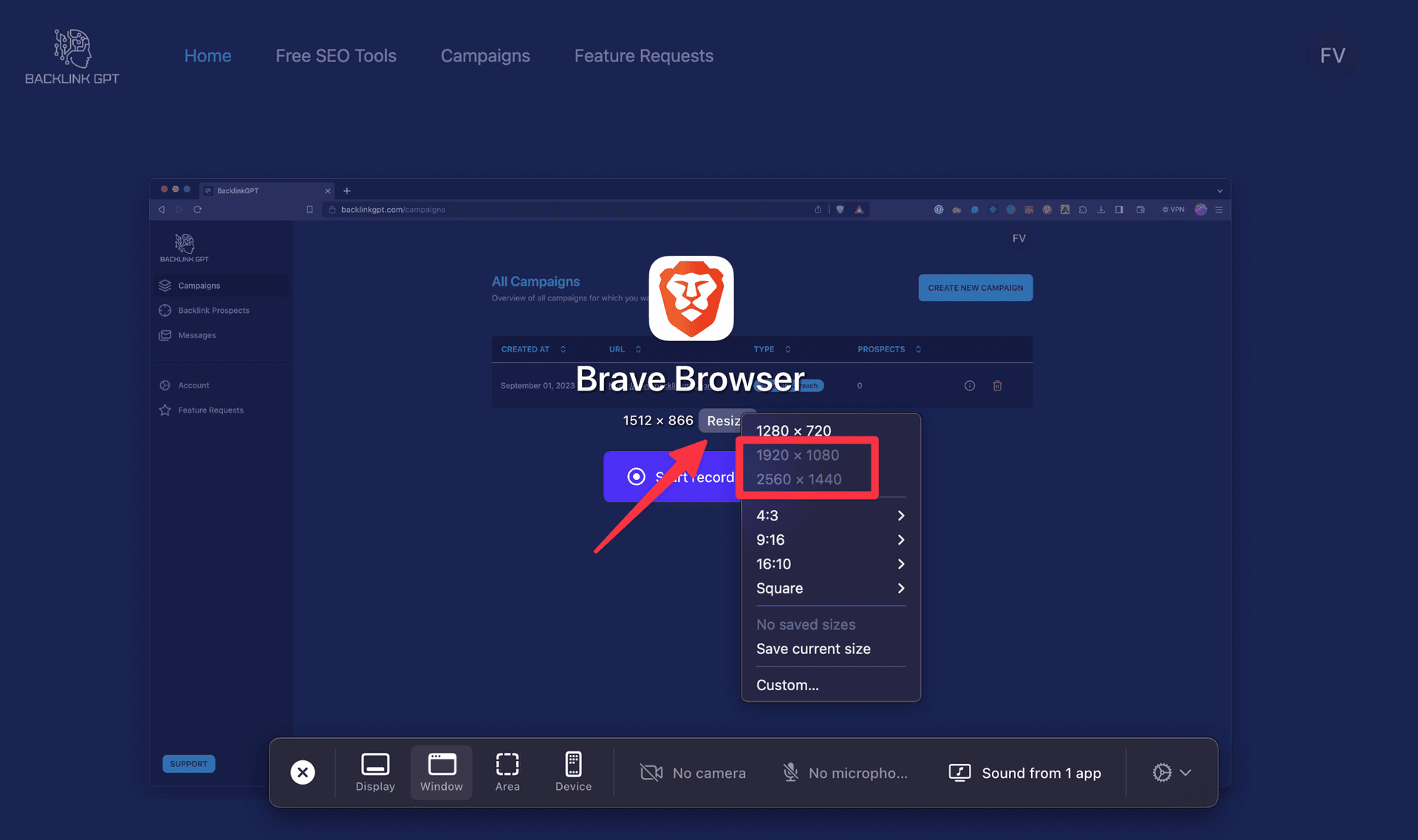Image resolution: width=1418 pixels, height=840 pixels.
Task: Click the Brave Rewards triangle icon
Action: coord(859,210)
